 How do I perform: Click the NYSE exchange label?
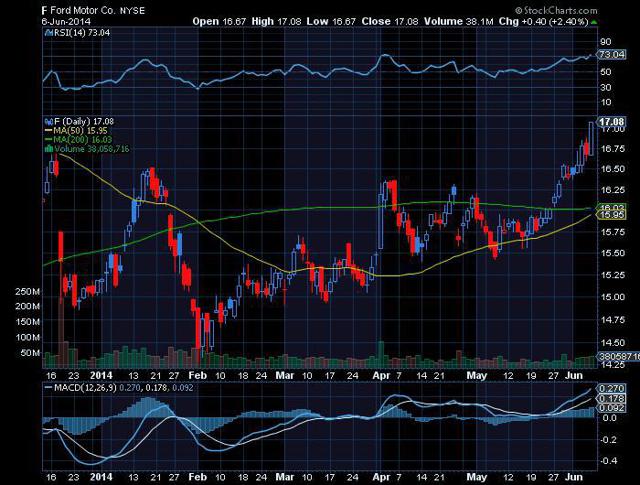[x=132, y=11]
